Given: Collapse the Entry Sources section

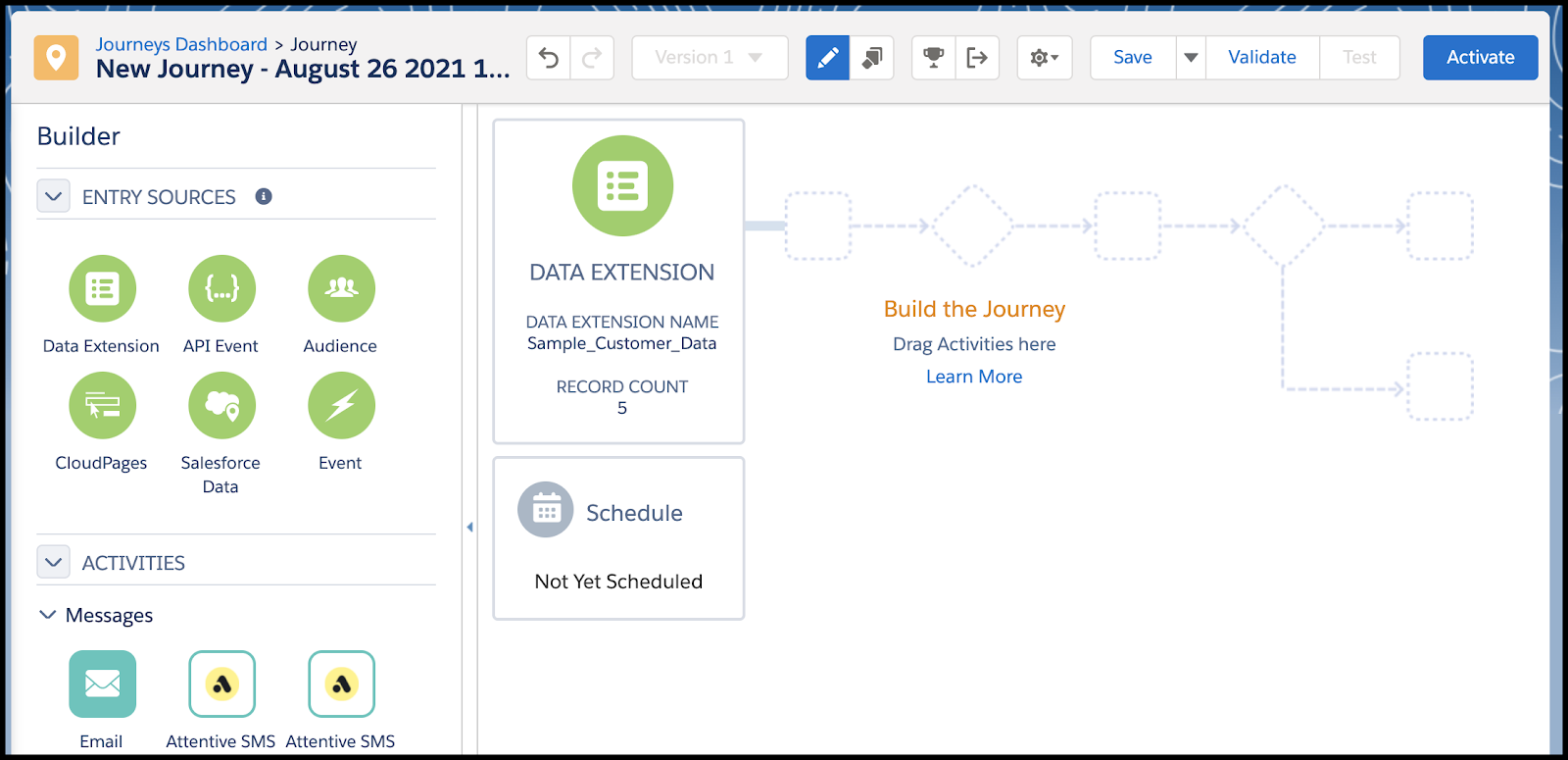Looking at the screenshot, I should [x=54, y=196].
